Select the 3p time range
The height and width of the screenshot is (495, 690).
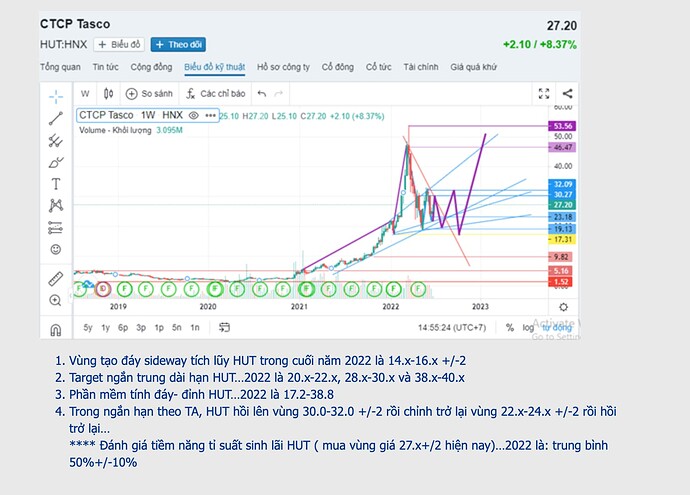click(x=141, y=327)
